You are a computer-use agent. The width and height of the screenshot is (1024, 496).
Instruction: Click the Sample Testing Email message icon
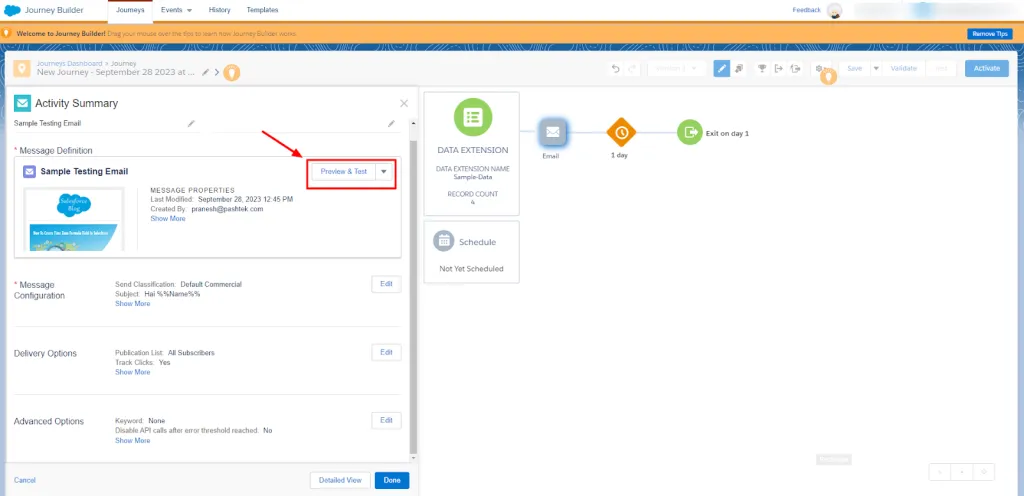pyautogui.click(x=29, y=172)
